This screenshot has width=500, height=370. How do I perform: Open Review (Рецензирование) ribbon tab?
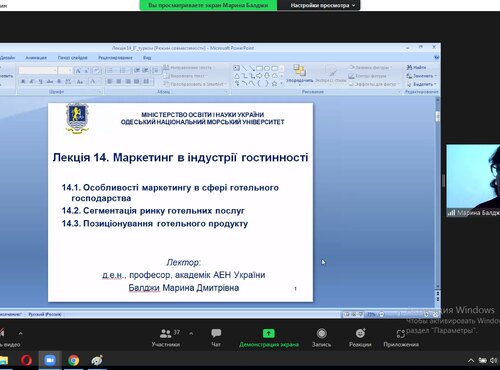tap(115, 58)
